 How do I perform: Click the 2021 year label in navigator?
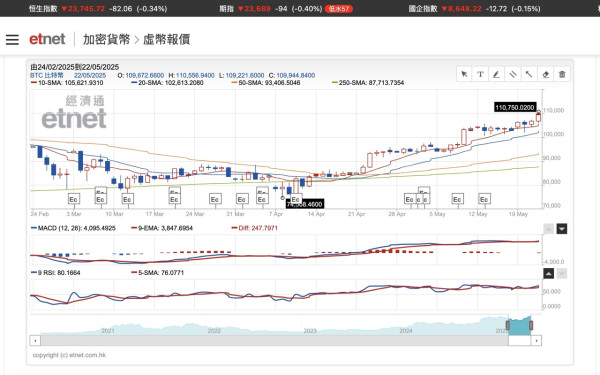(x=108, y=331)
